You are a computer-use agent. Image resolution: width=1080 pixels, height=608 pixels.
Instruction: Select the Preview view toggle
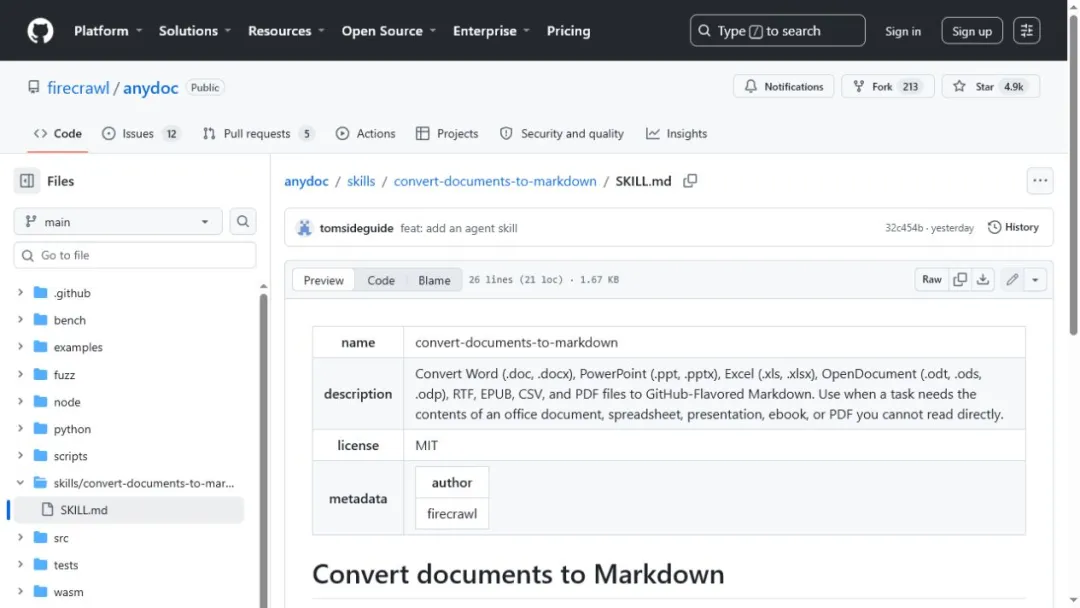[x=324, y=280]
